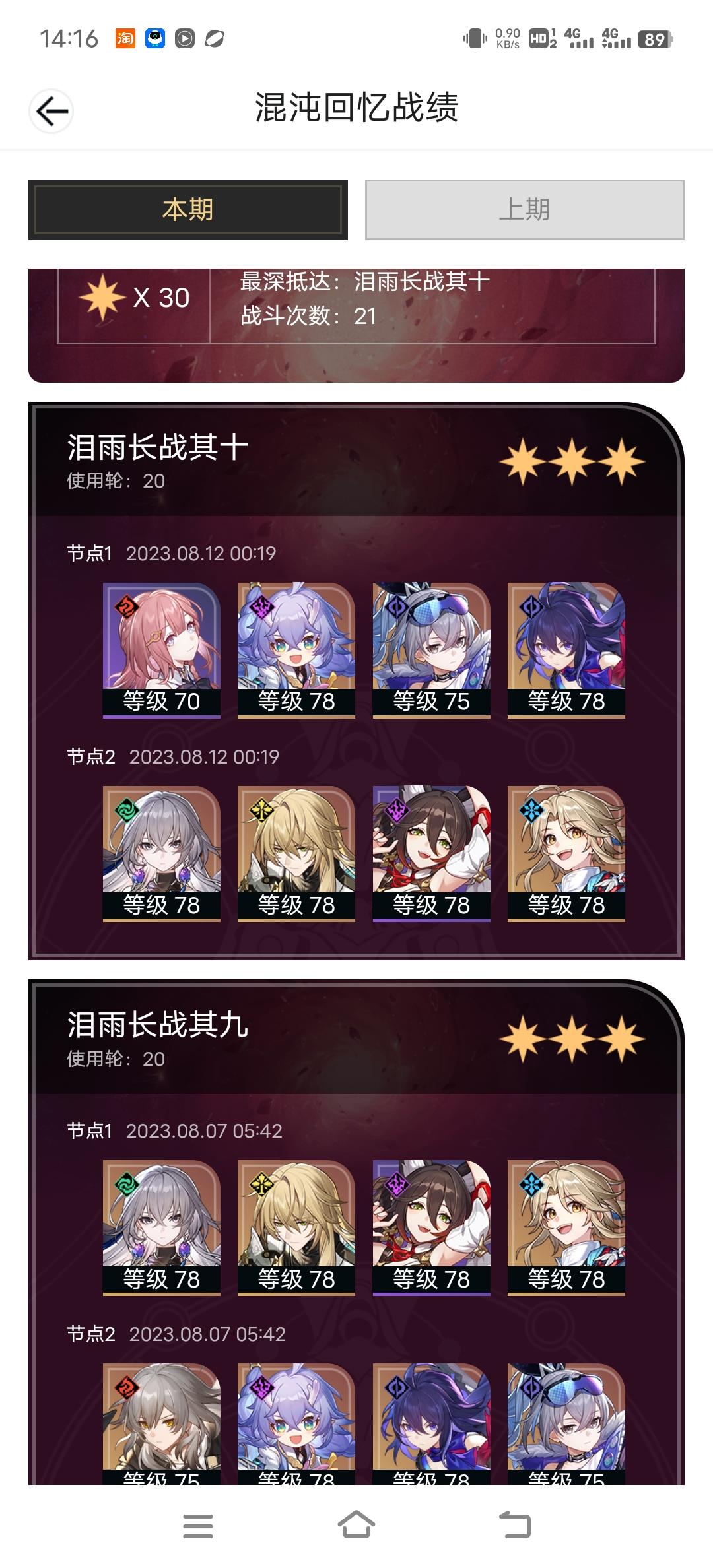713x1568 pixels.
Task: Tap the Android back navigation icon
Action: pyautogui.click(x=515, y=1525)
